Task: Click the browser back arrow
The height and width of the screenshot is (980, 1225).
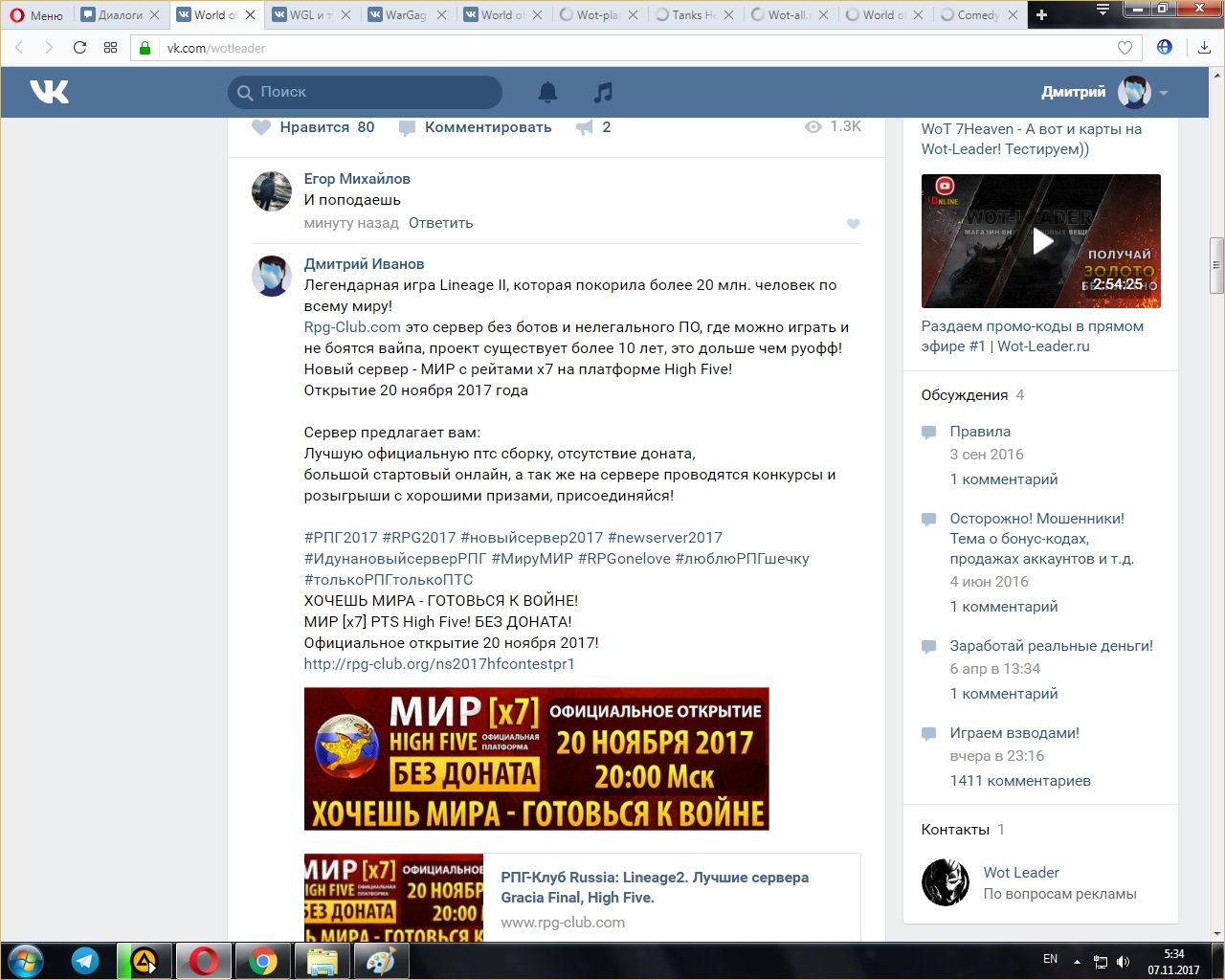Action: tap(19, 48)
